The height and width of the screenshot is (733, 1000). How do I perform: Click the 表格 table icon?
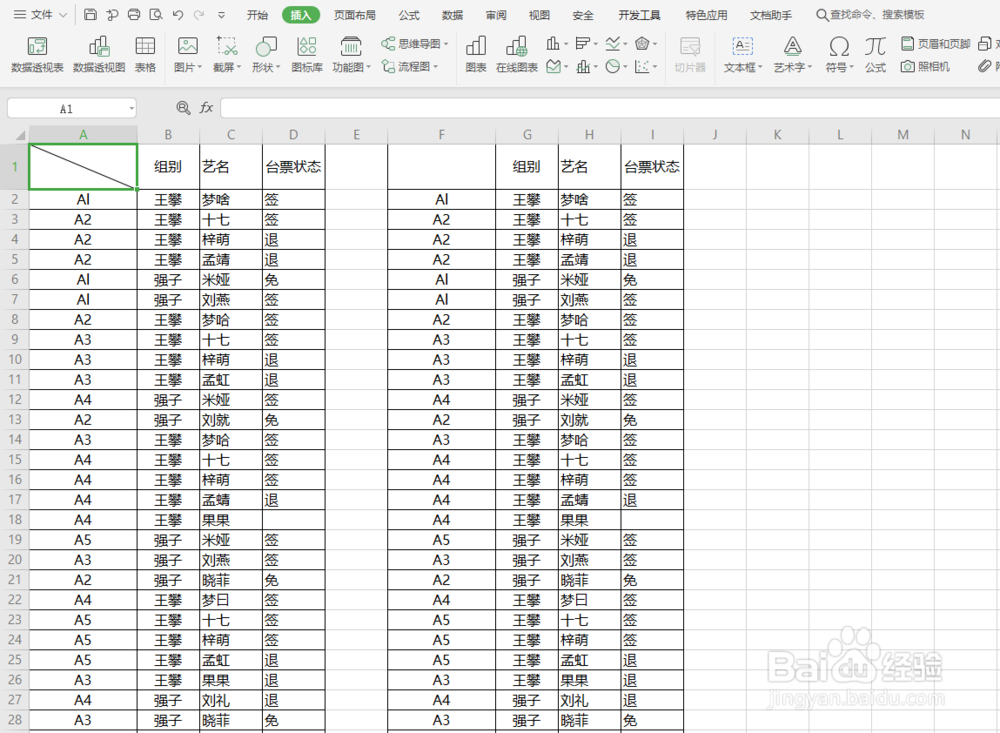pyautogui.click(x=145, y=54)
